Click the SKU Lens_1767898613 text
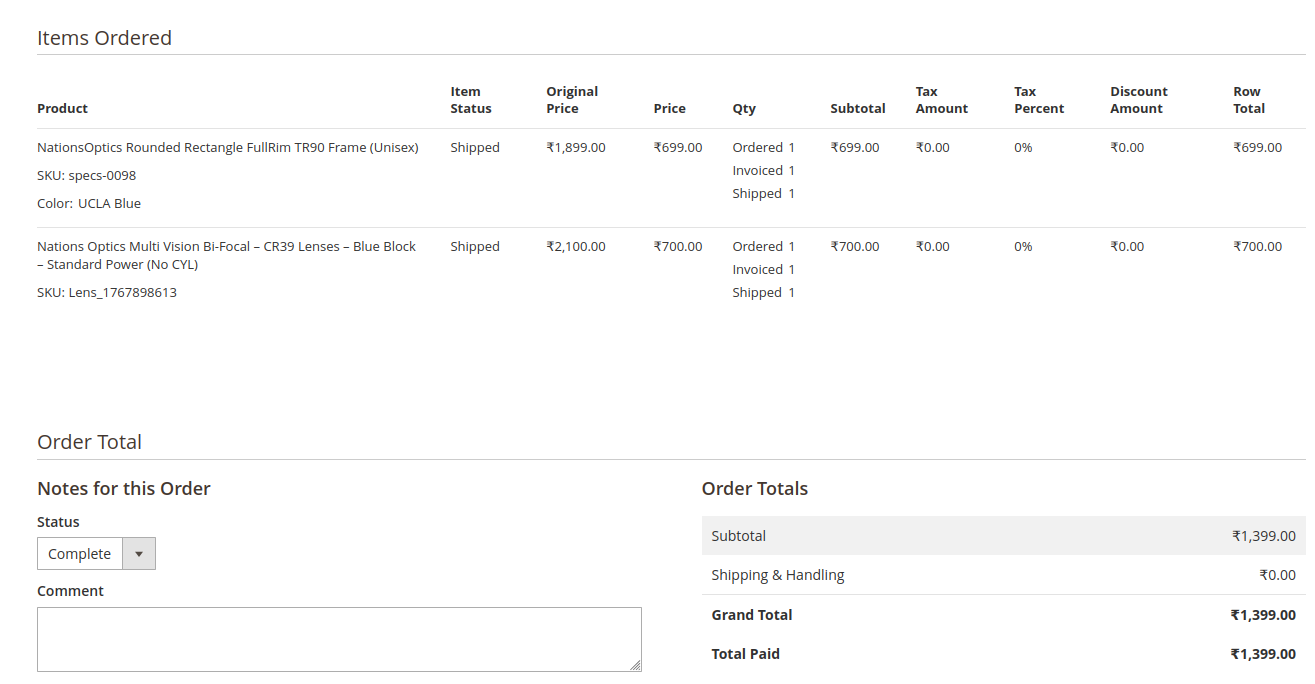This screenshot has width=1315, height=684. tap(107, 292)
